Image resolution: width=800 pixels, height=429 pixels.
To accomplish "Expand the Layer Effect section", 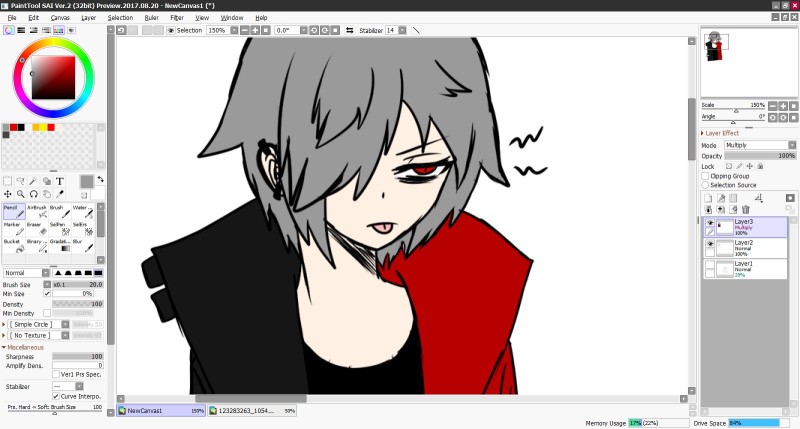I will (720, 133).
